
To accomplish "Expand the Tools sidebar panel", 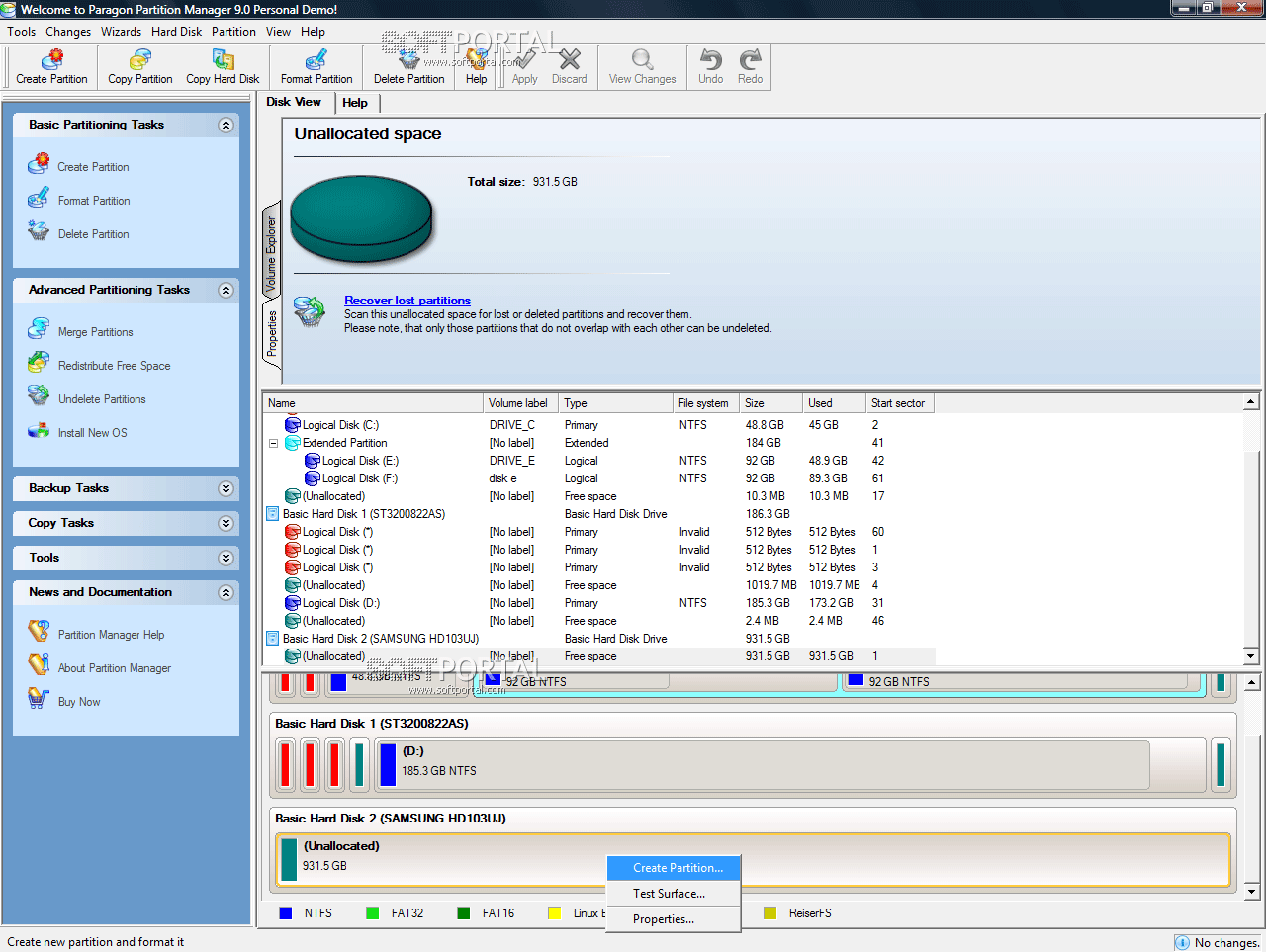I will 226,558.
